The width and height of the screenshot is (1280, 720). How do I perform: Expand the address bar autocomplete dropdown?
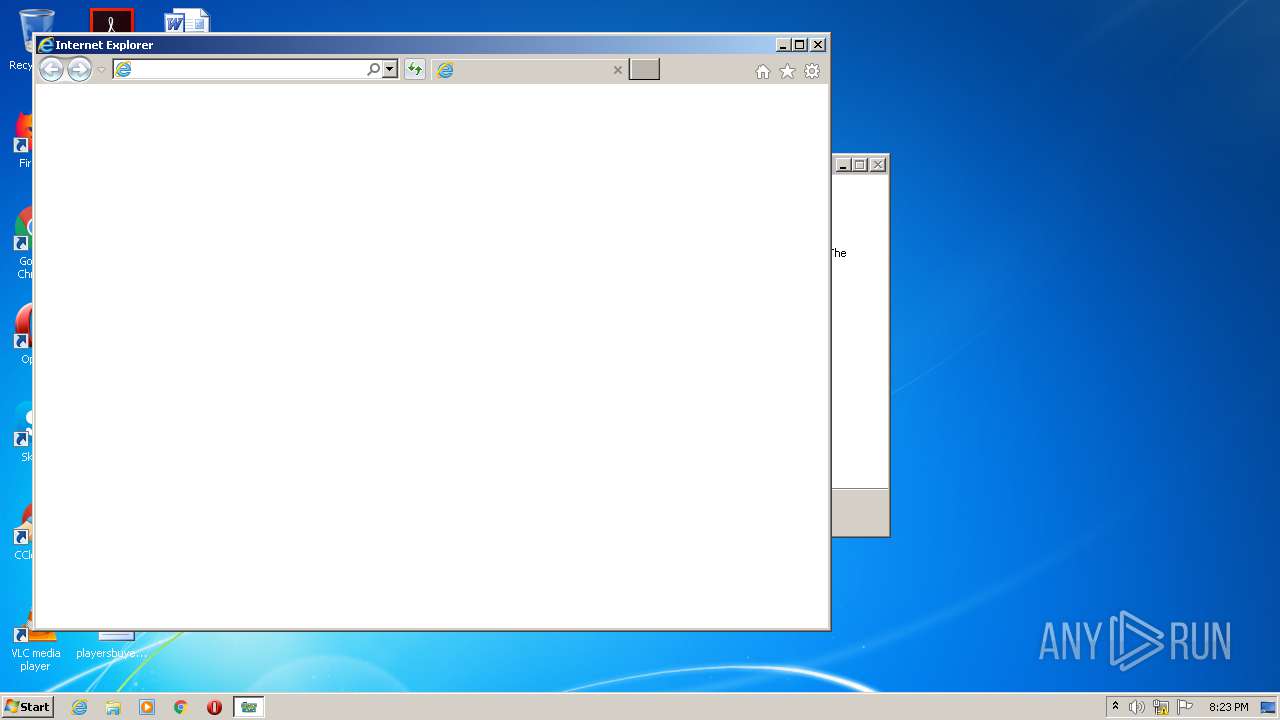[390, 69]
